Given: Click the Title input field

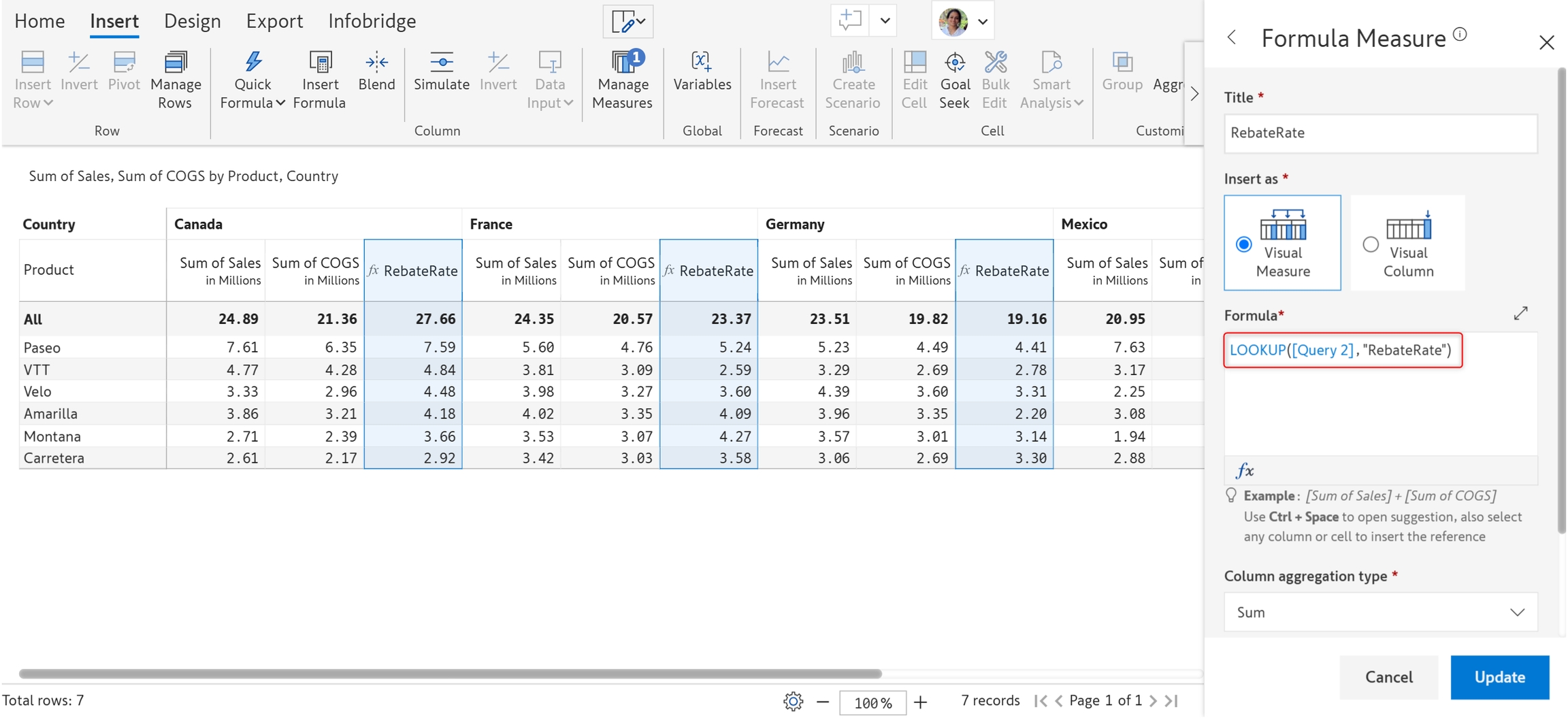Looking at the screenshot, I should 1380,133.
